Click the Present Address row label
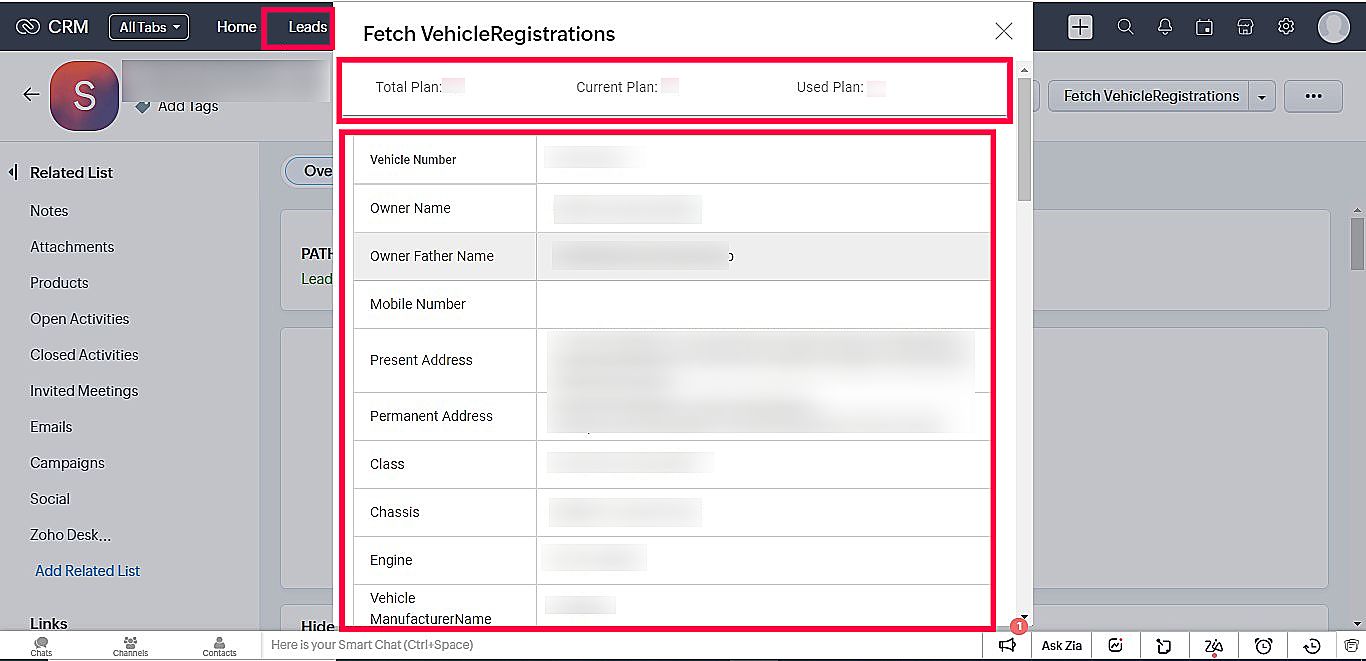The image size is (1366, 661). click(421, 360)
